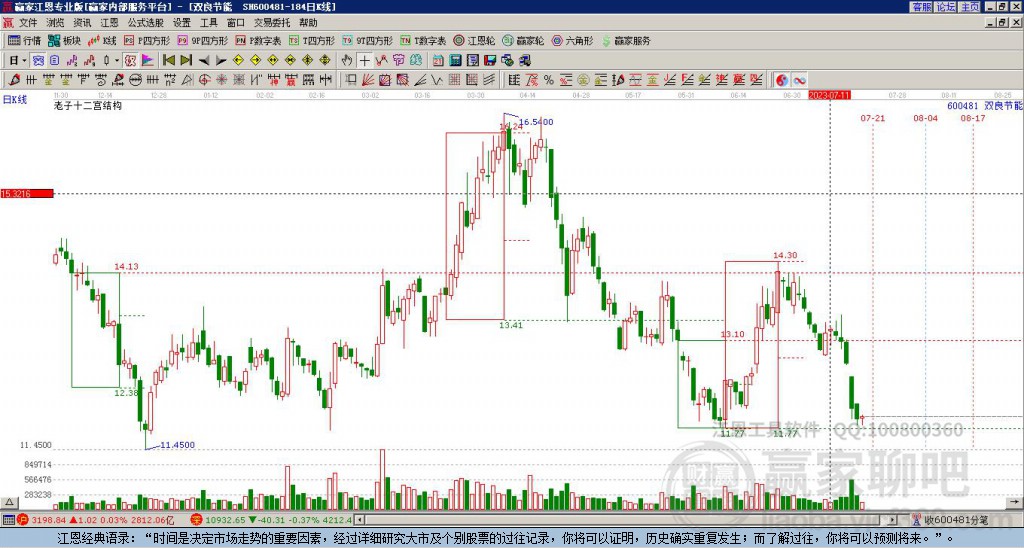Toggle the infinity symbol button
This screenshot has height=548, width=1024.
(799, 80)
